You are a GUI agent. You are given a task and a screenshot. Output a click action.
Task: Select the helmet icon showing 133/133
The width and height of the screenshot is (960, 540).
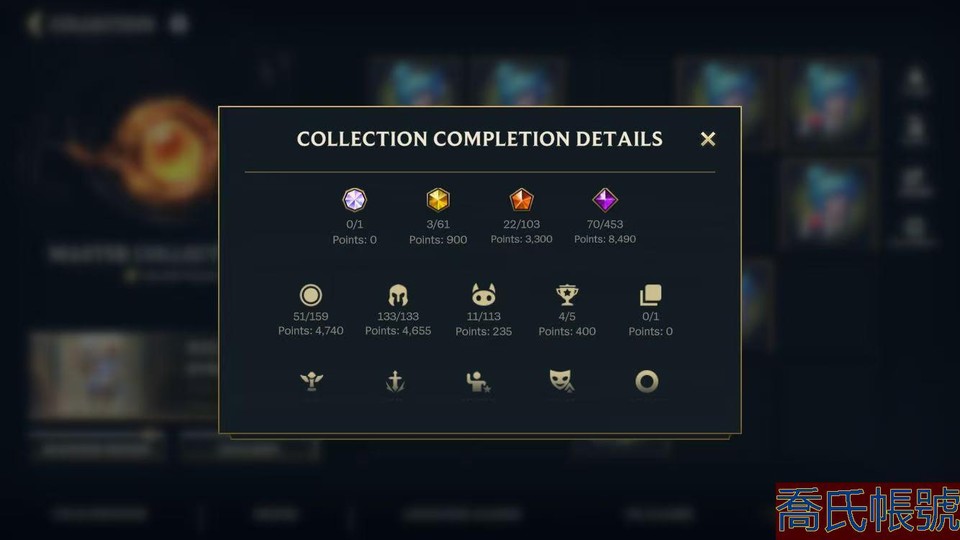[398, 295]
